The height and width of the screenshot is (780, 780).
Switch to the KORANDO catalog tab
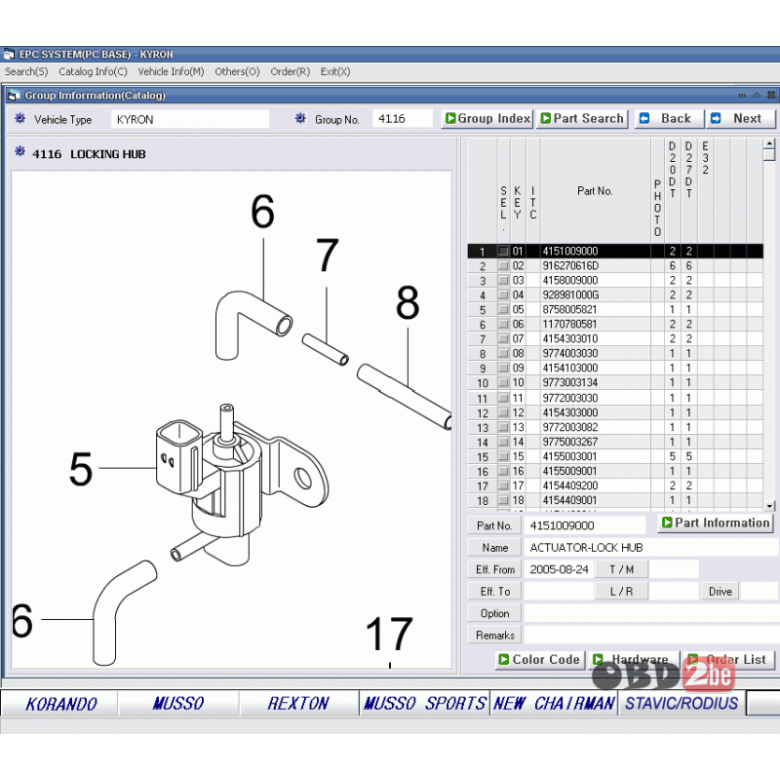pyautogui.click(x=60, y=703)
